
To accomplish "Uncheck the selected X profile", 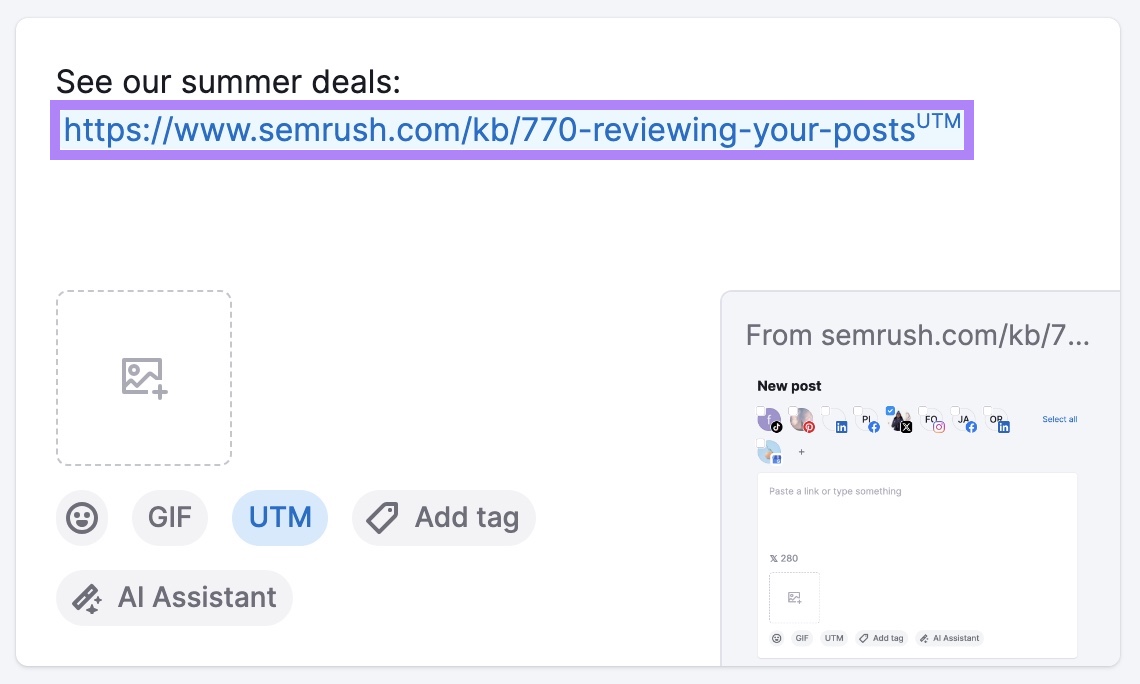I will click(x=890, y=410).
